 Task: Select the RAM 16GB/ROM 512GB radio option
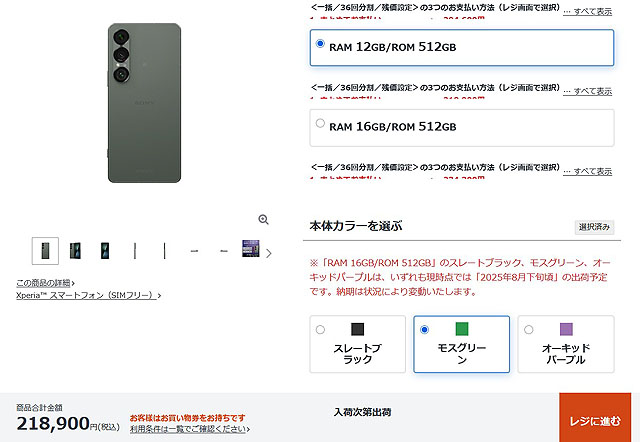pyautogui.click(x=320, y=123)
